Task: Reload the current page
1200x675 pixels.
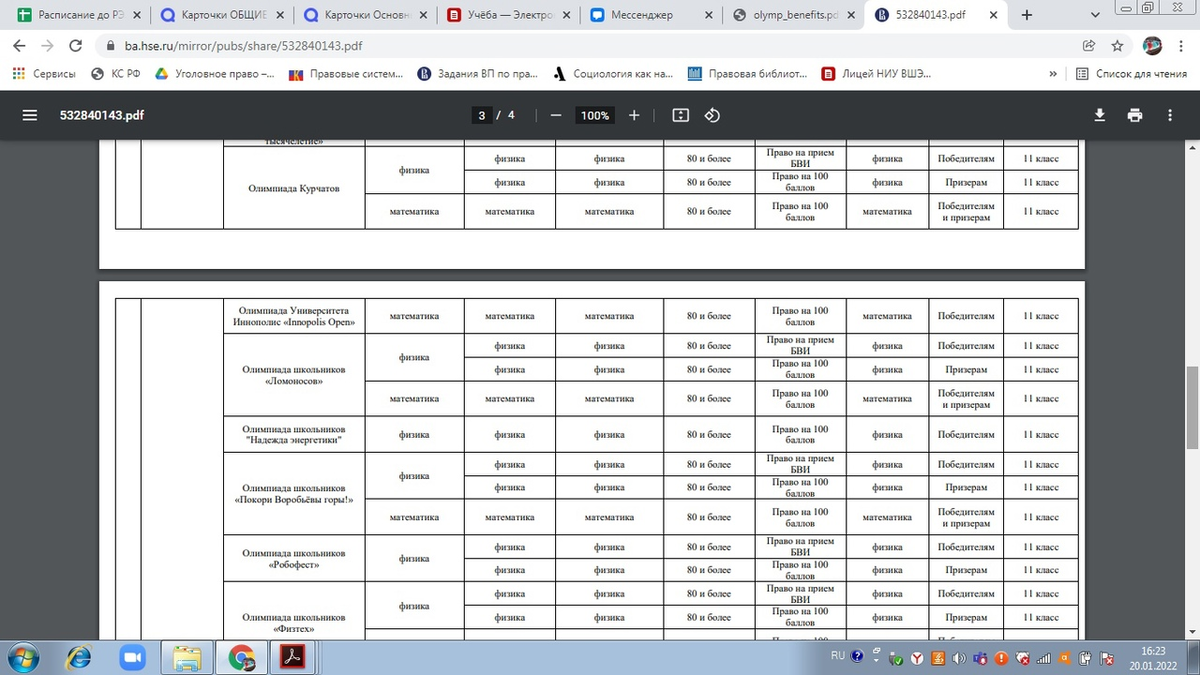Action: [76, 46]
